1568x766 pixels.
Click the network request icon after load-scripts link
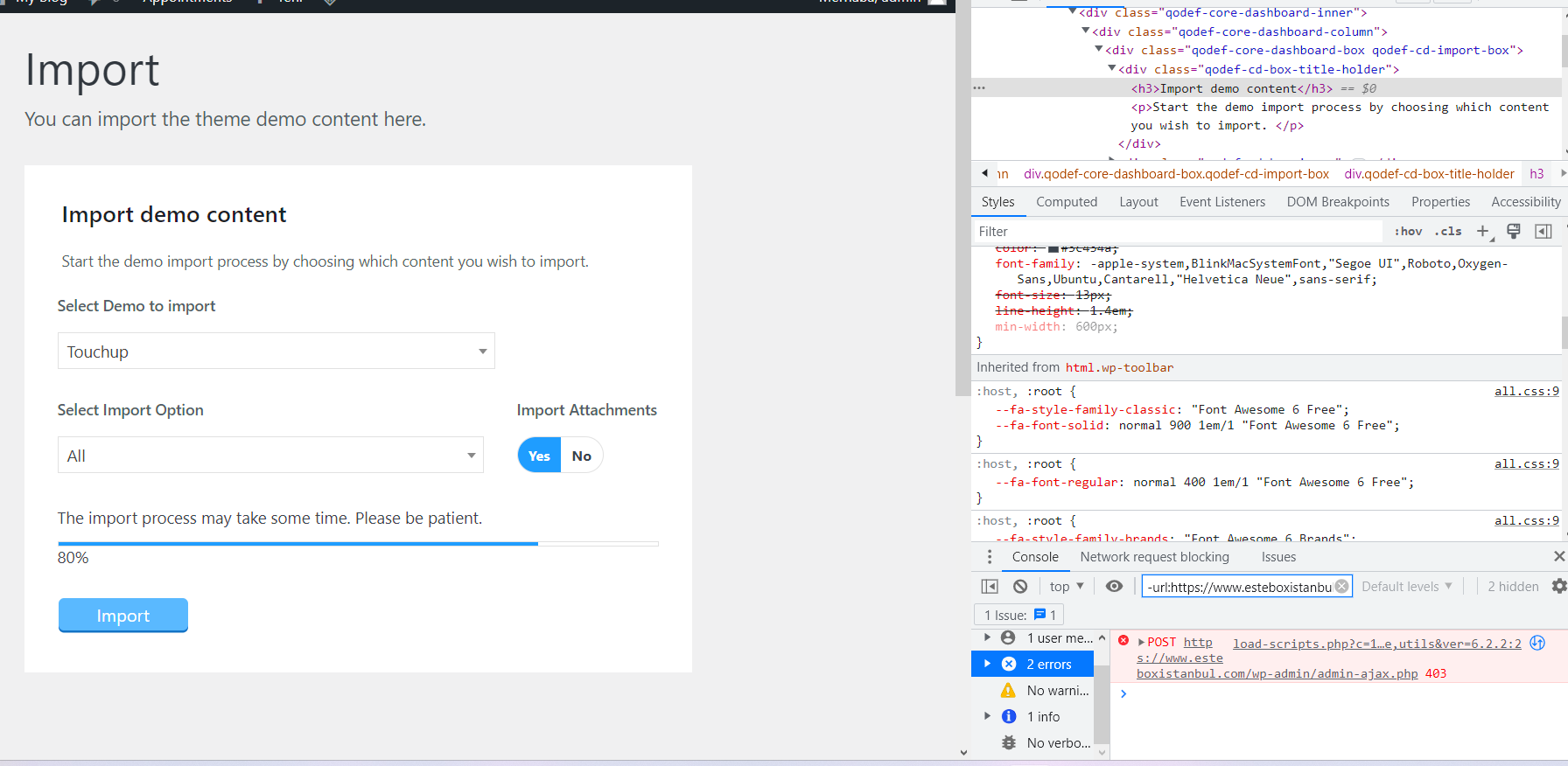(x=1537, y=643)
